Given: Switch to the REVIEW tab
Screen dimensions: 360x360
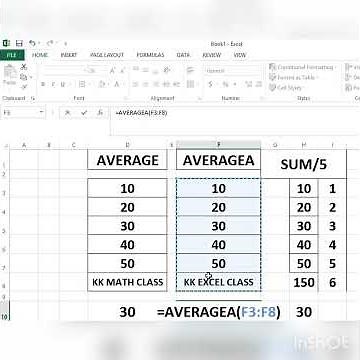Looking at the screenshot, I should tap(212, 55).
